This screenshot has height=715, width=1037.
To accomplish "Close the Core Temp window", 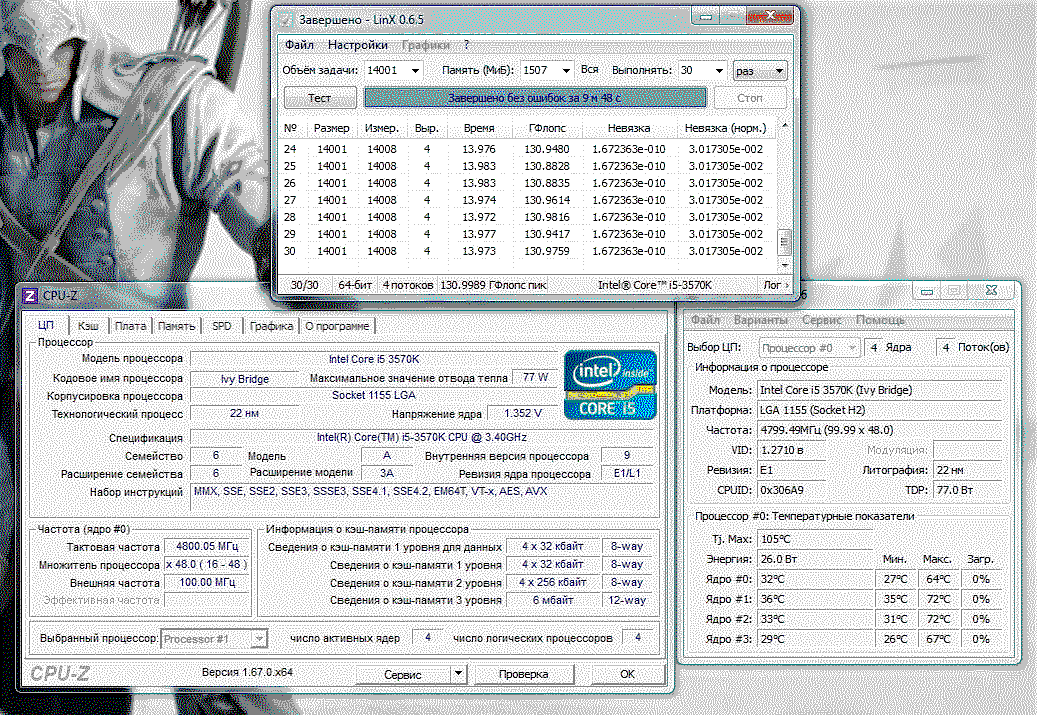I will (991, 291).
